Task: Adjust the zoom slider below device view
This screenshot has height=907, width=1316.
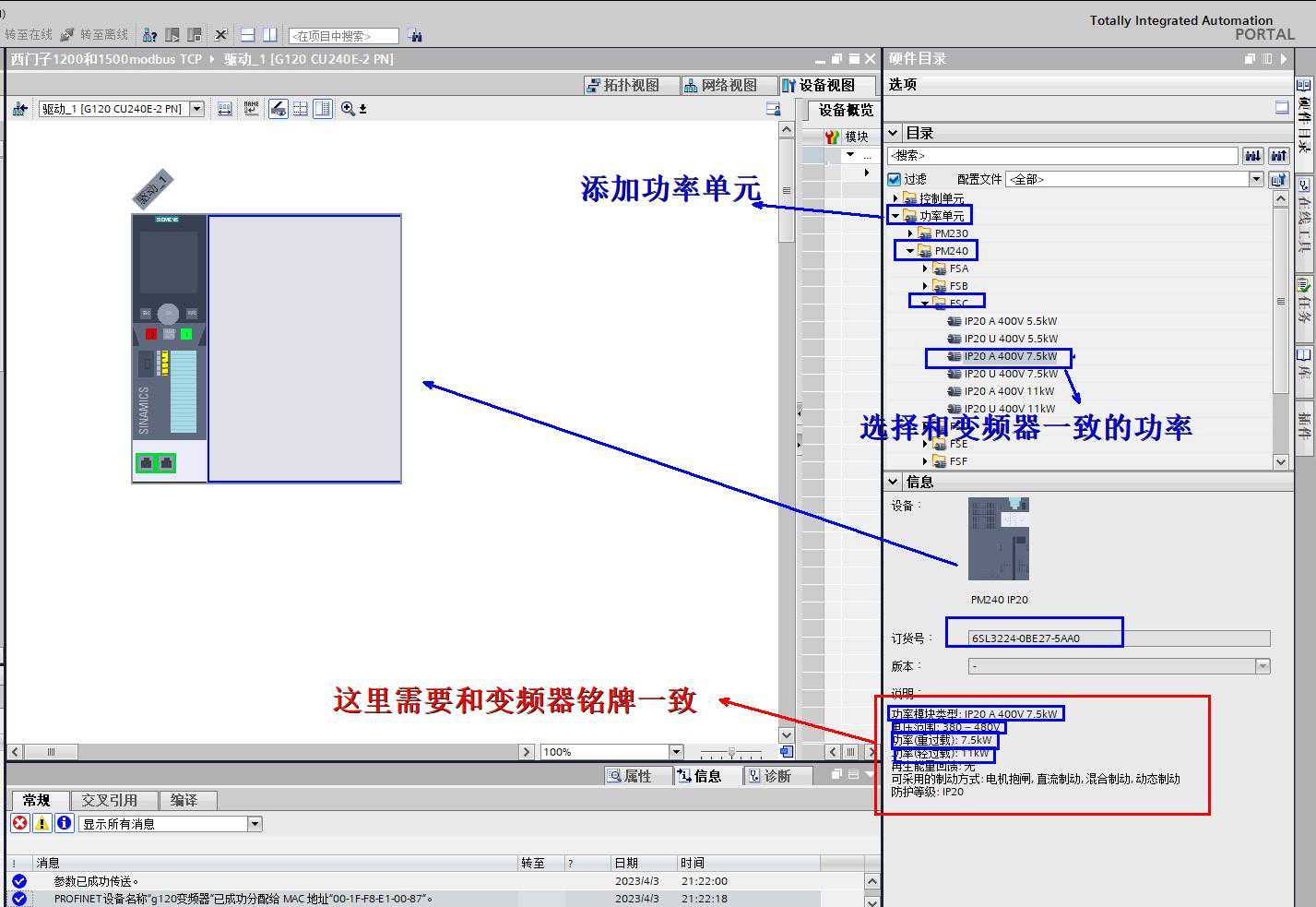Action: pos(731,752)
